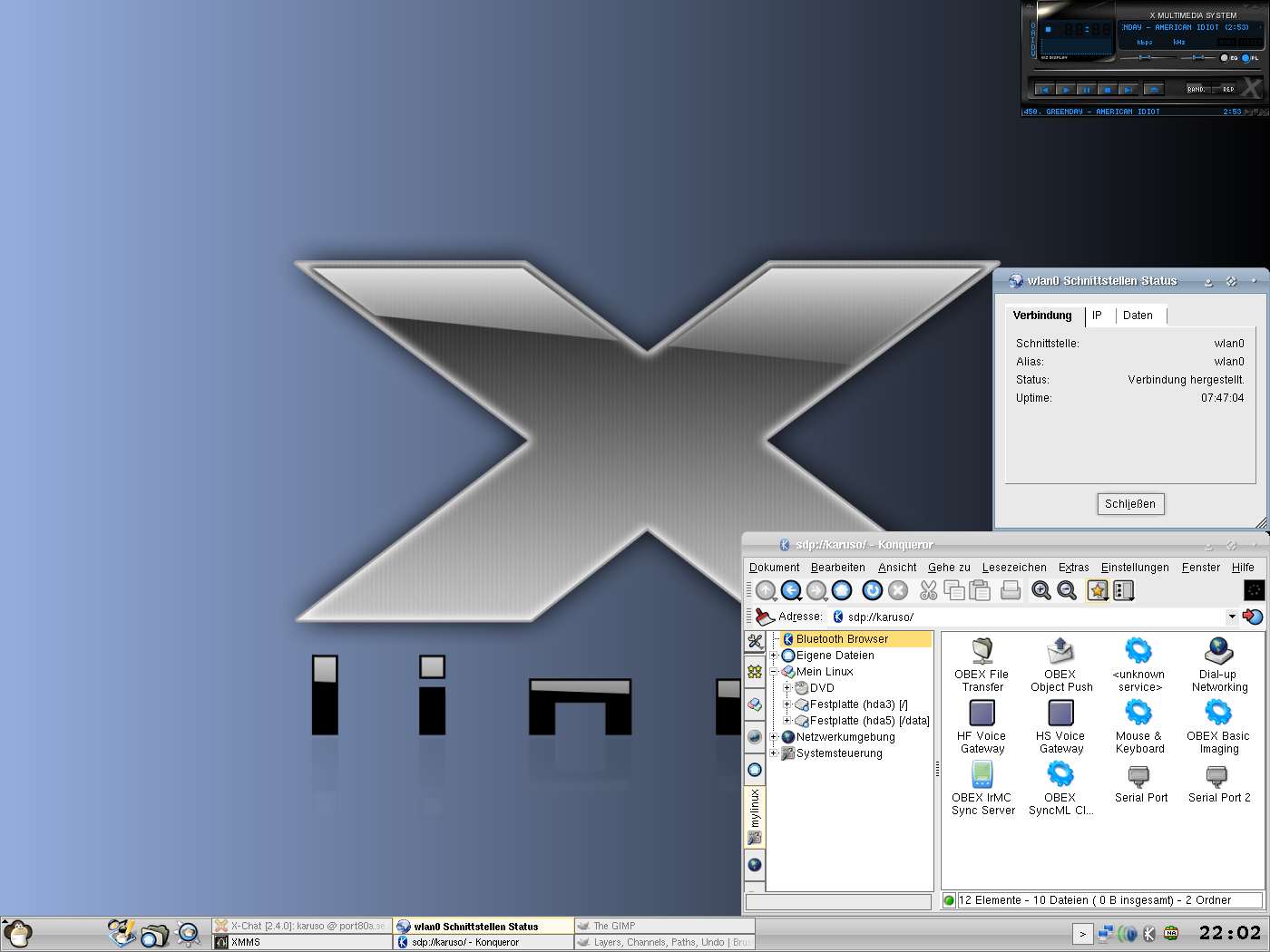Screen dimensions: 1270x952
Task: Reload the current Konqueror page
Action: click(x=873, y=591)
